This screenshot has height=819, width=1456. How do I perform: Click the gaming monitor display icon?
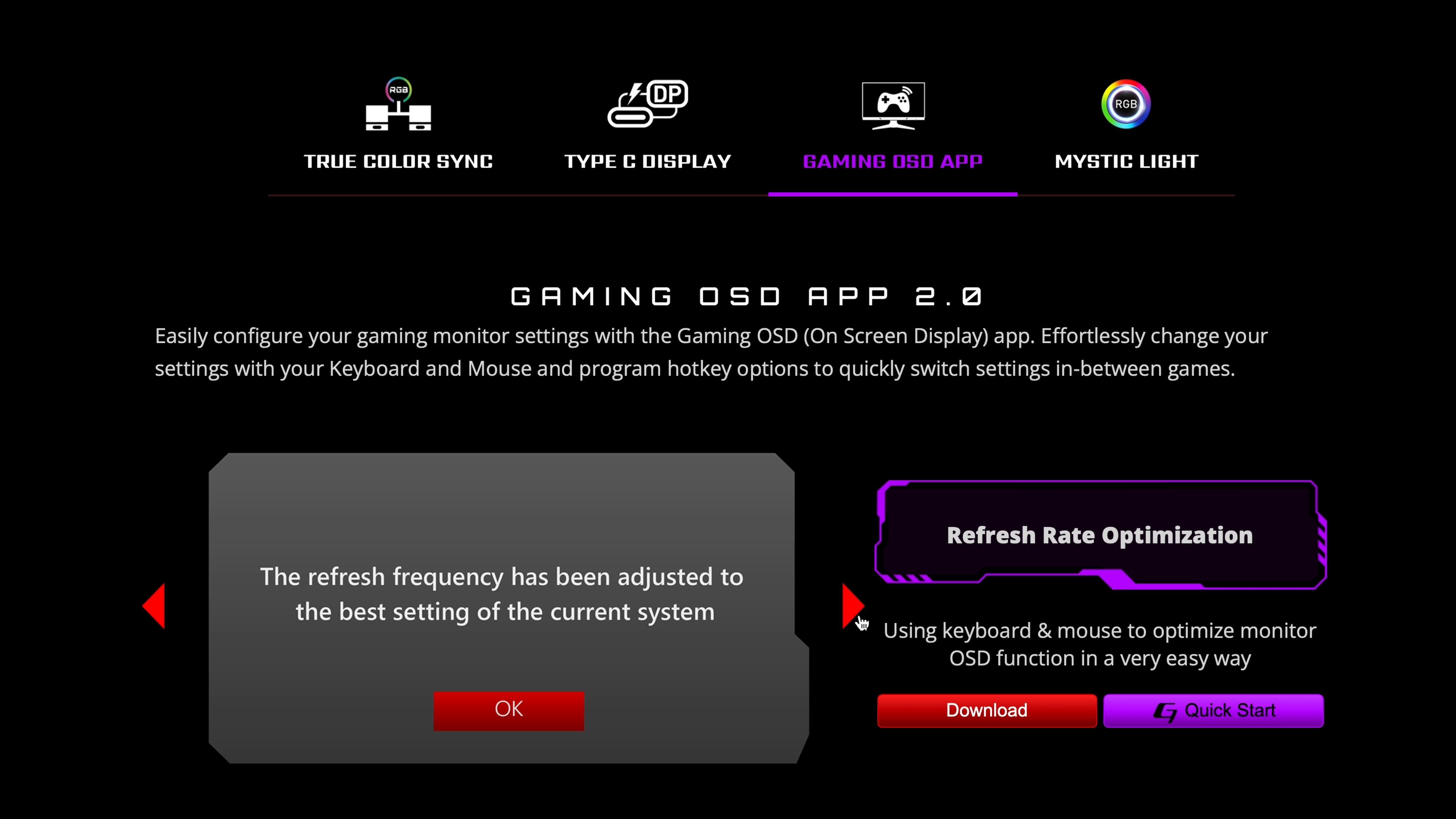(893, 104)
